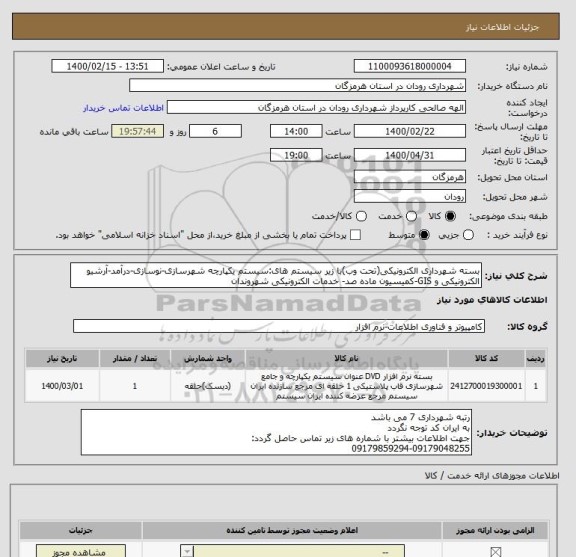Choose متوسط purchase process radio
Image resolution: width=576 pixels, height=557 pixels.
pos(424,235)
